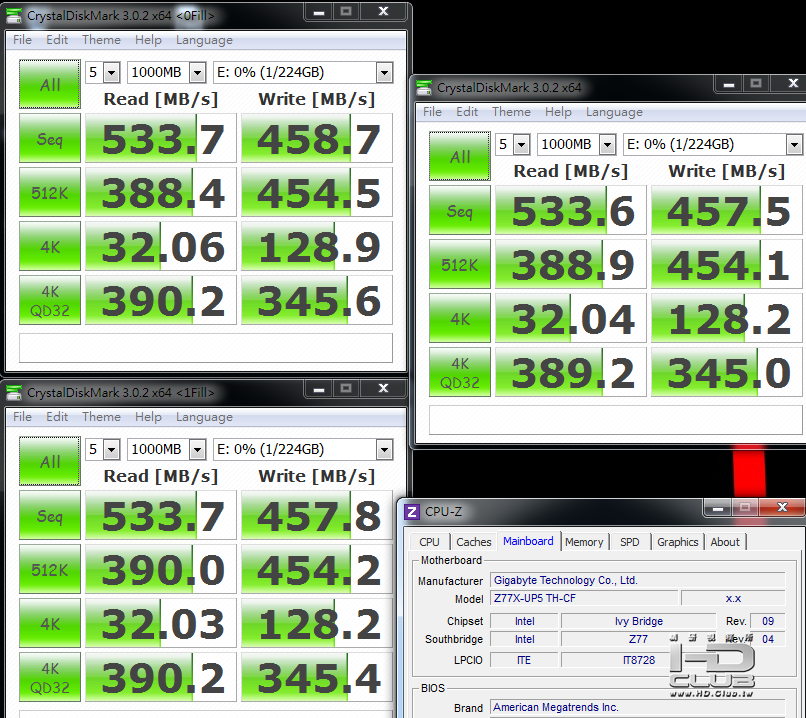The width and height of the screenshot is (806, 718).
Task: Run Seq test in 1Fill window
Action: click(50, 516)
